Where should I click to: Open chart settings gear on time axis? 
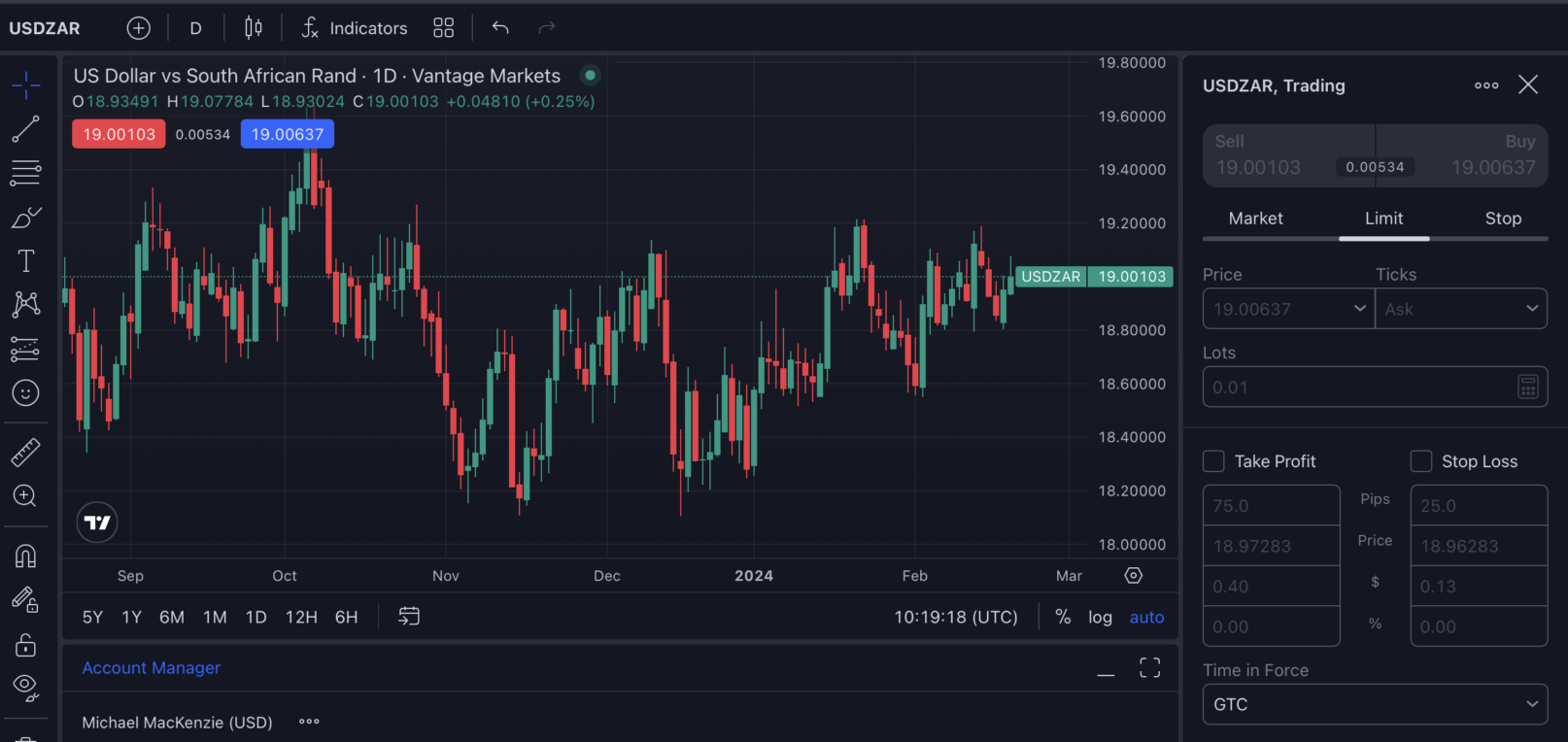click(1133, 575)
